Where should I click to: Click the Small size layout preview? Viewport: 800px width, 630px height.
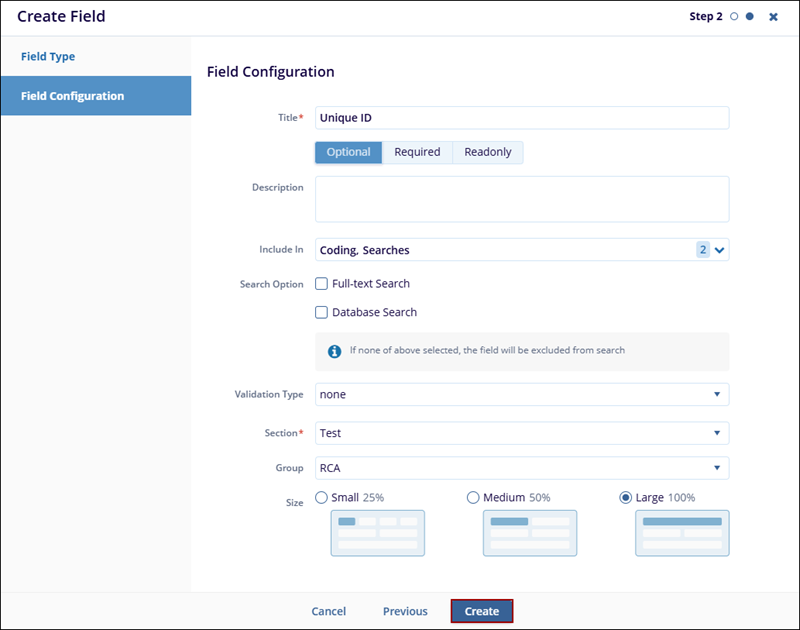pyautogui.click(x=378, y=532)
